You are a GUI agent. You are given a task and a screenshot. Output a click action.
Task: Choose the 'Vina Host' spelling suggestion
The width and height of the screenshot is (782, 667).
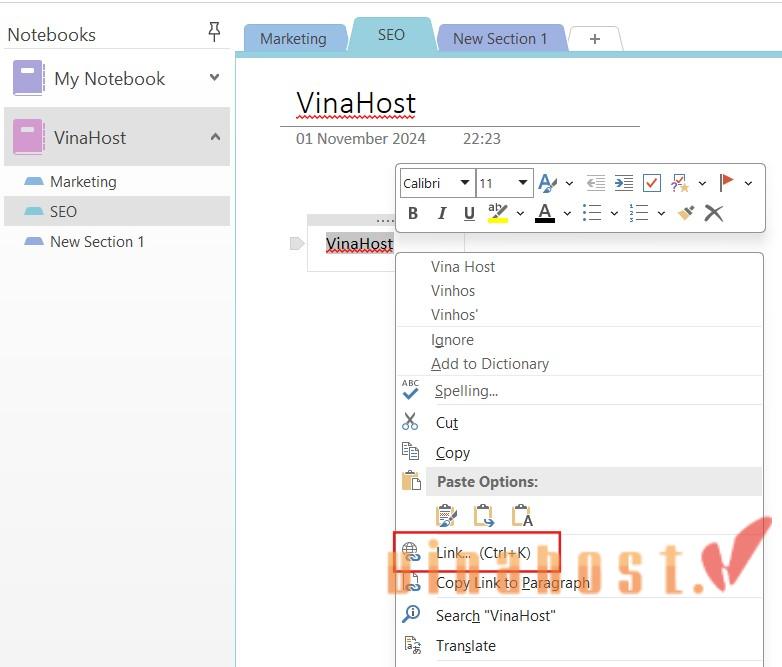click(580, 267)
